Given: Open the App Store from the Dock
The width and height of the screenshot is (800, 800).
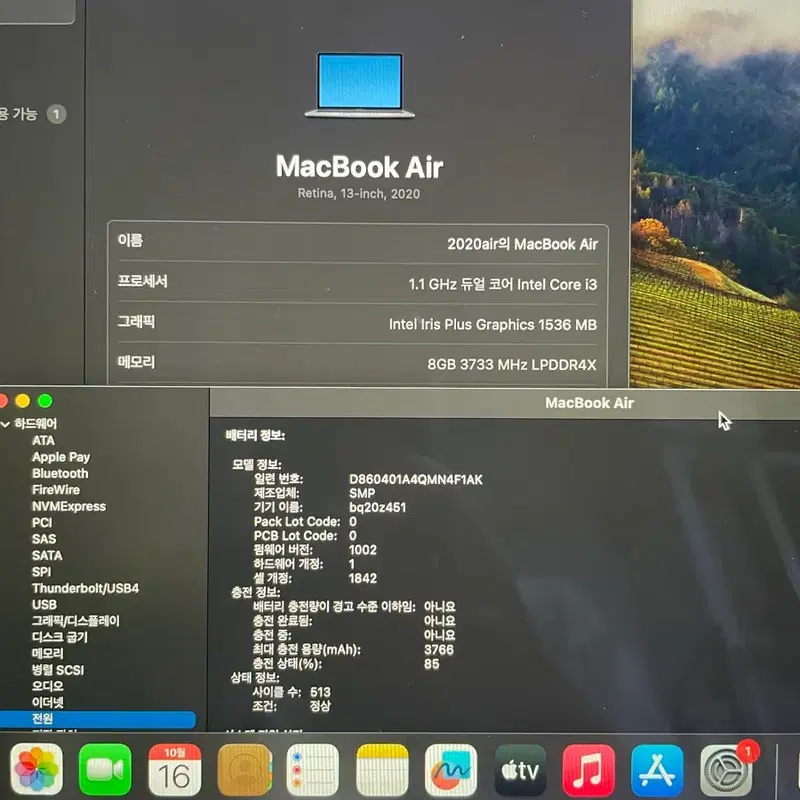Looking at the screenshot, I should [658, 769].
